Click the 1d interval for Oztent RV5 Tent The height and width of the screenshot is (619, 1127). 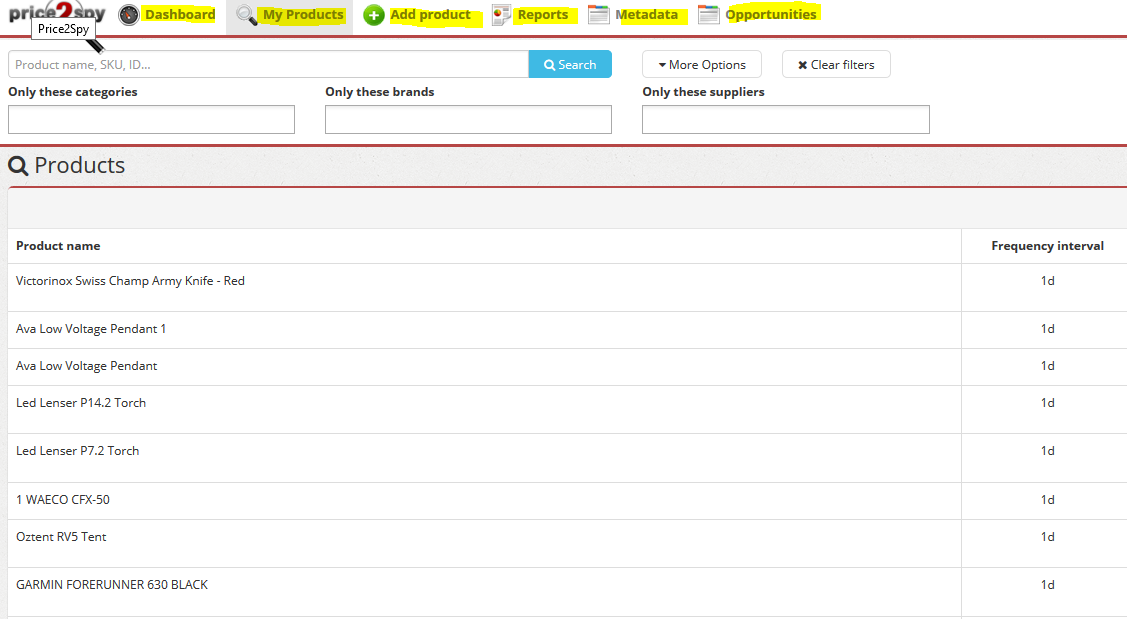click(1047, 537)
